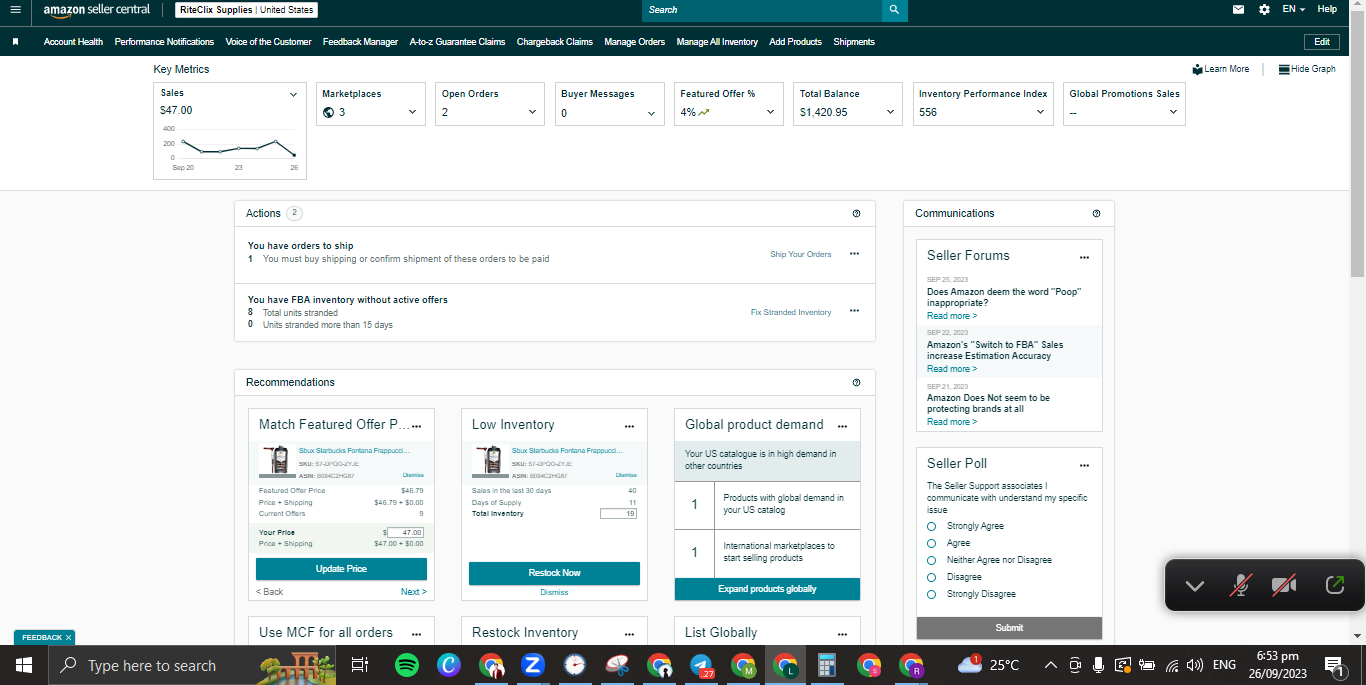Open stranded inventory options ellipsis
The image size is (1366, 685).
click(x=854, y=311)
